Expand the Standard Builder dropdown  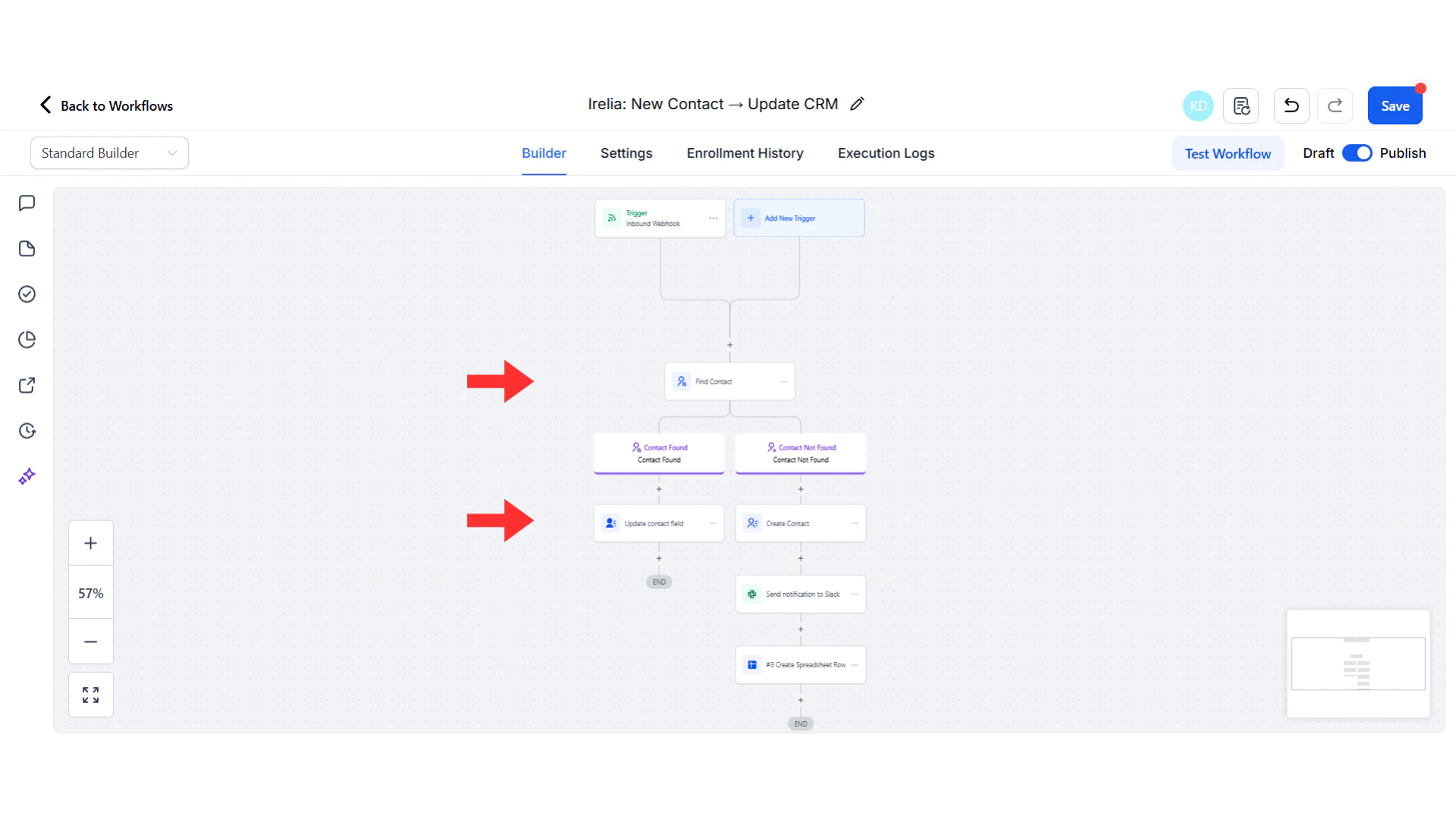click(108, 152)
